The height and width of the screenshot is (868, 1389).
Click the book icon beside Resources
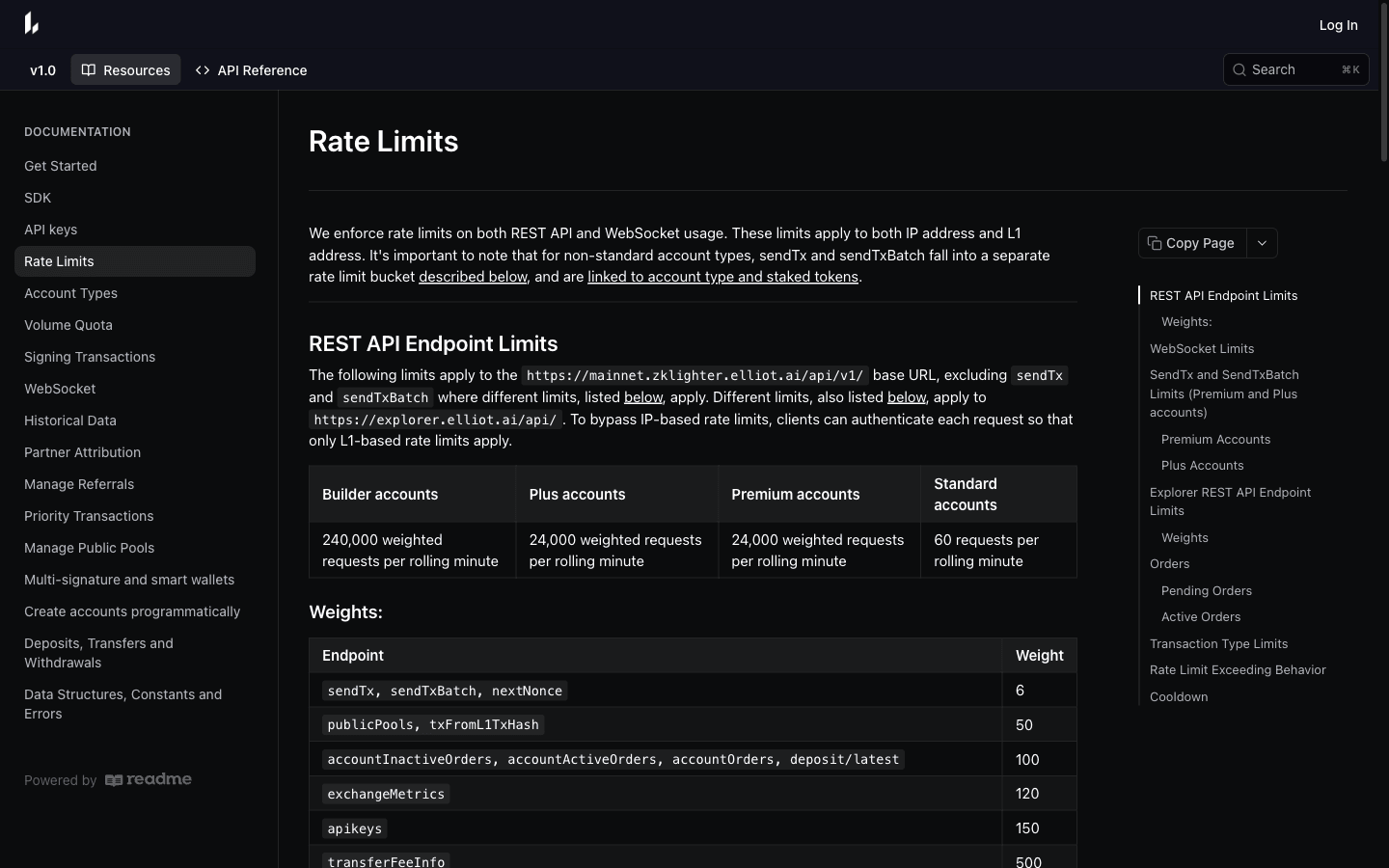pos(89,69)
